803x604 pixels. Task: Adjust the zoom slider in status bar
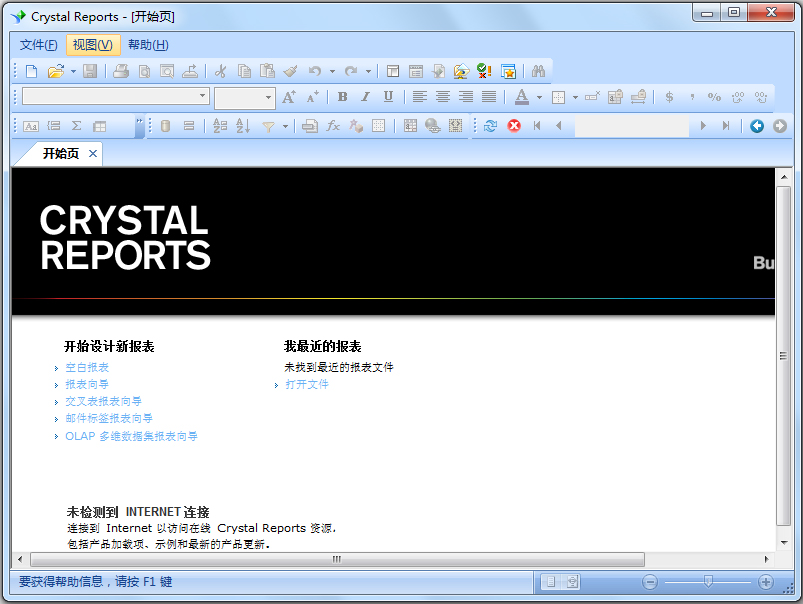coord(707,581)
